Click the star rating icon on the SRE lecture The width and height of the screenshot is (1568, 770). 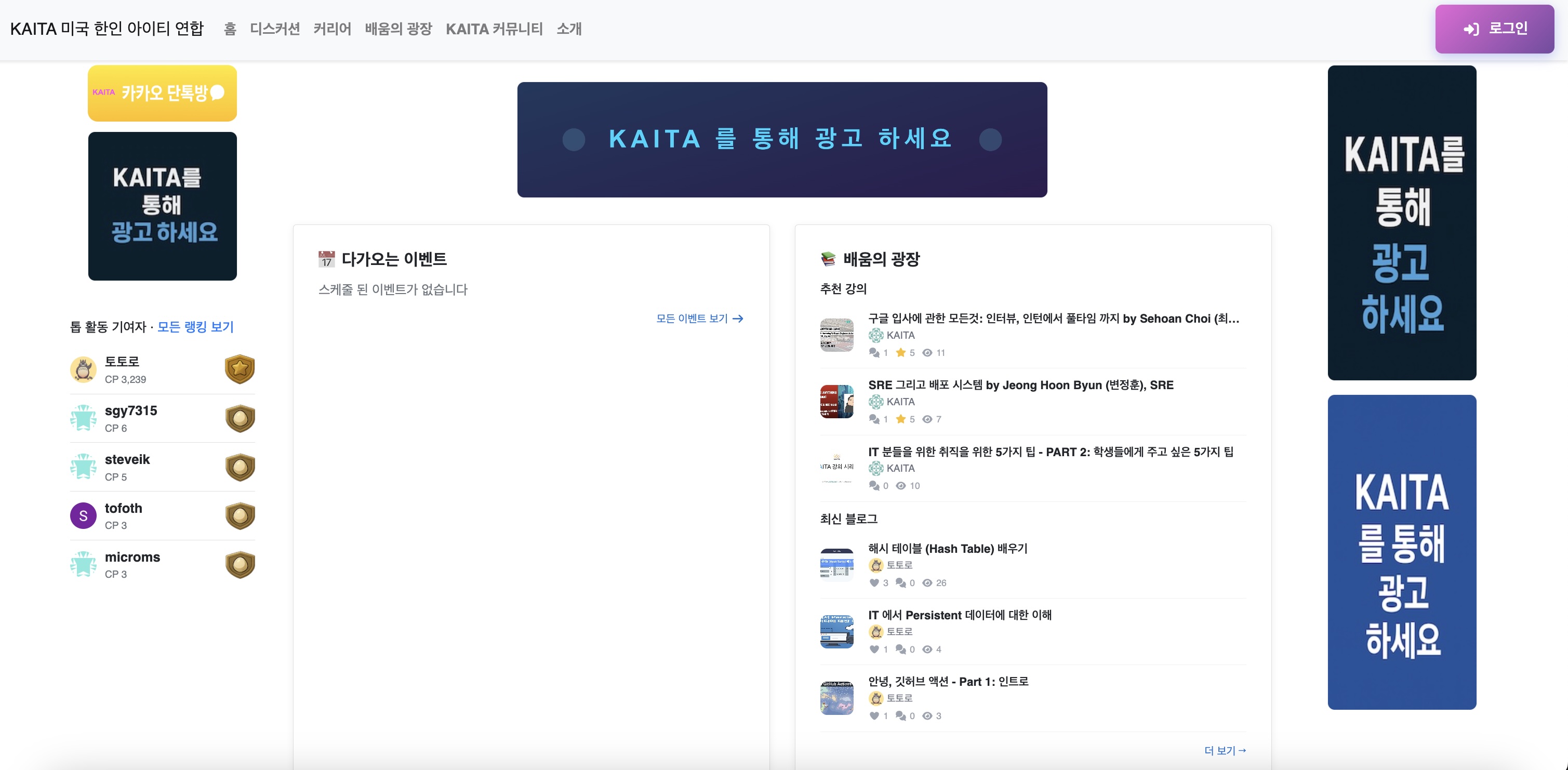coord(901,419)
